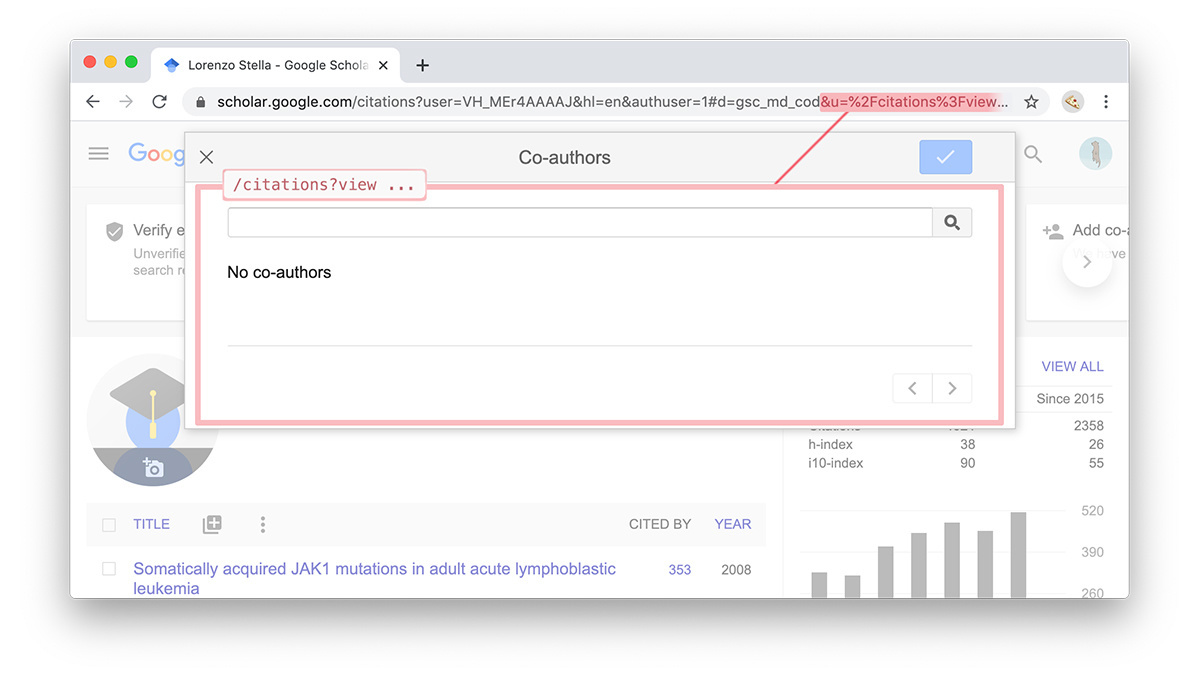The image size is (1200, 675).
Task: Open a new browser tab
Action: 422,65
